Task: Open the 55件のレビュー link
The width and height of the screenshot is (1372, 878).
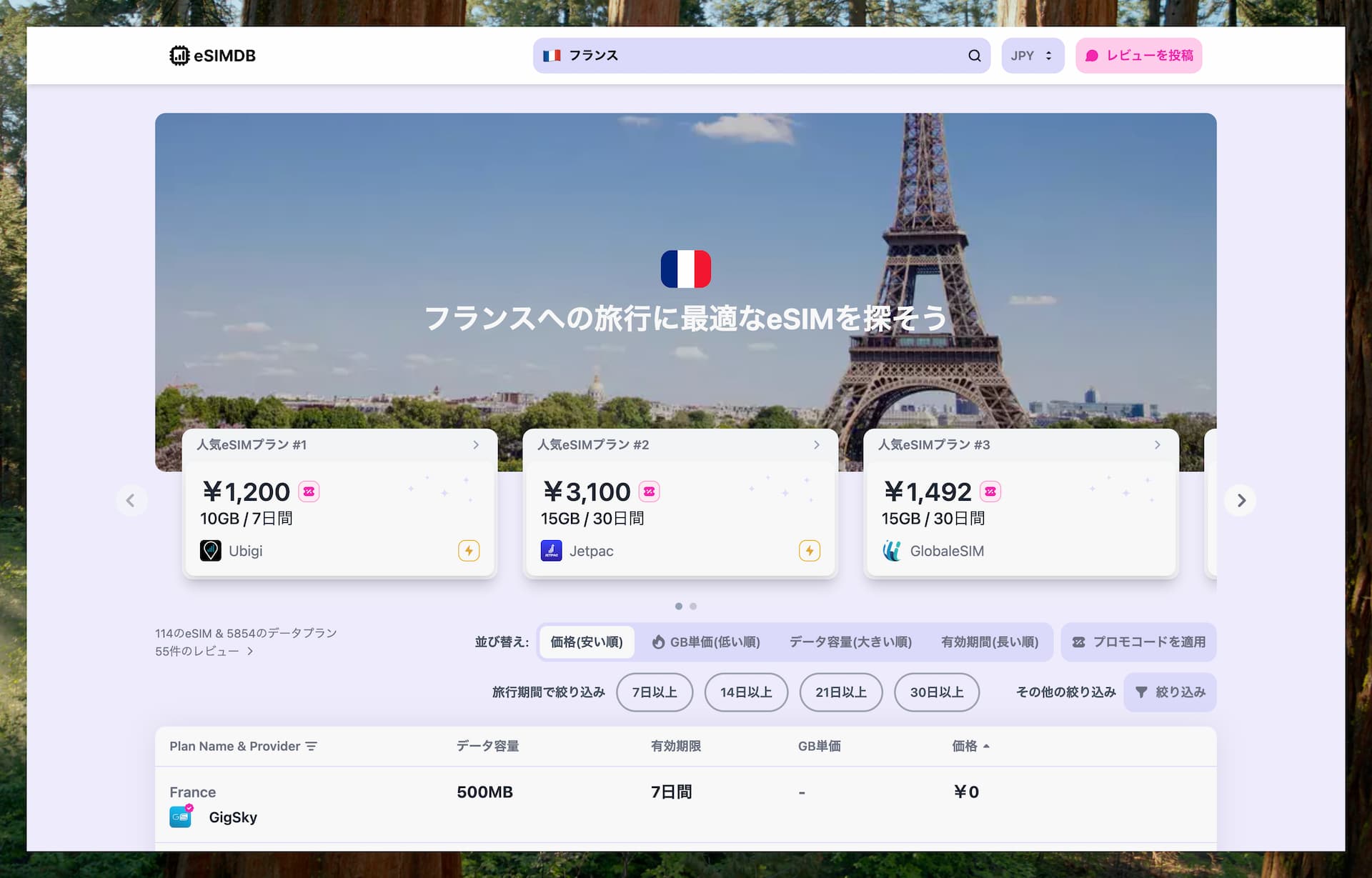Action: 199,651
